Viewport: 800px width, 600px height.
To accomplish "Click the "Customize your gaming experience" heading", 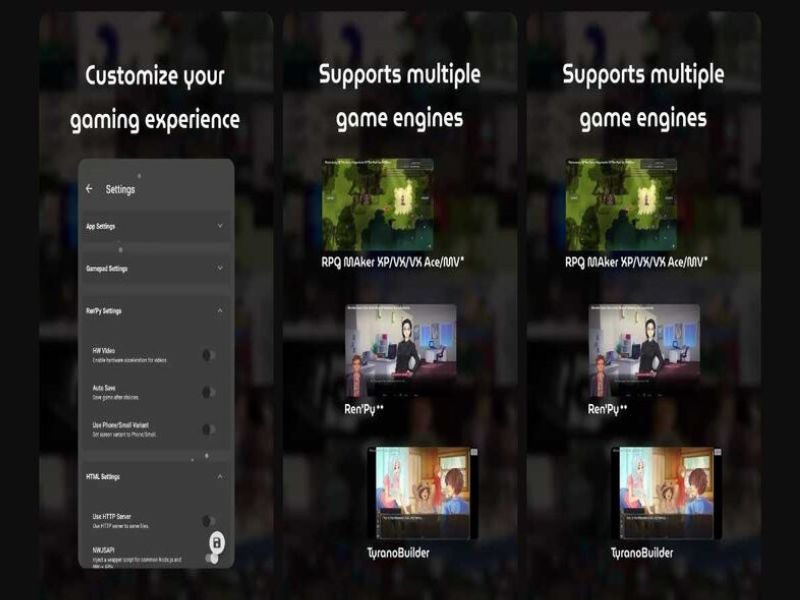I will coord(155,98).
